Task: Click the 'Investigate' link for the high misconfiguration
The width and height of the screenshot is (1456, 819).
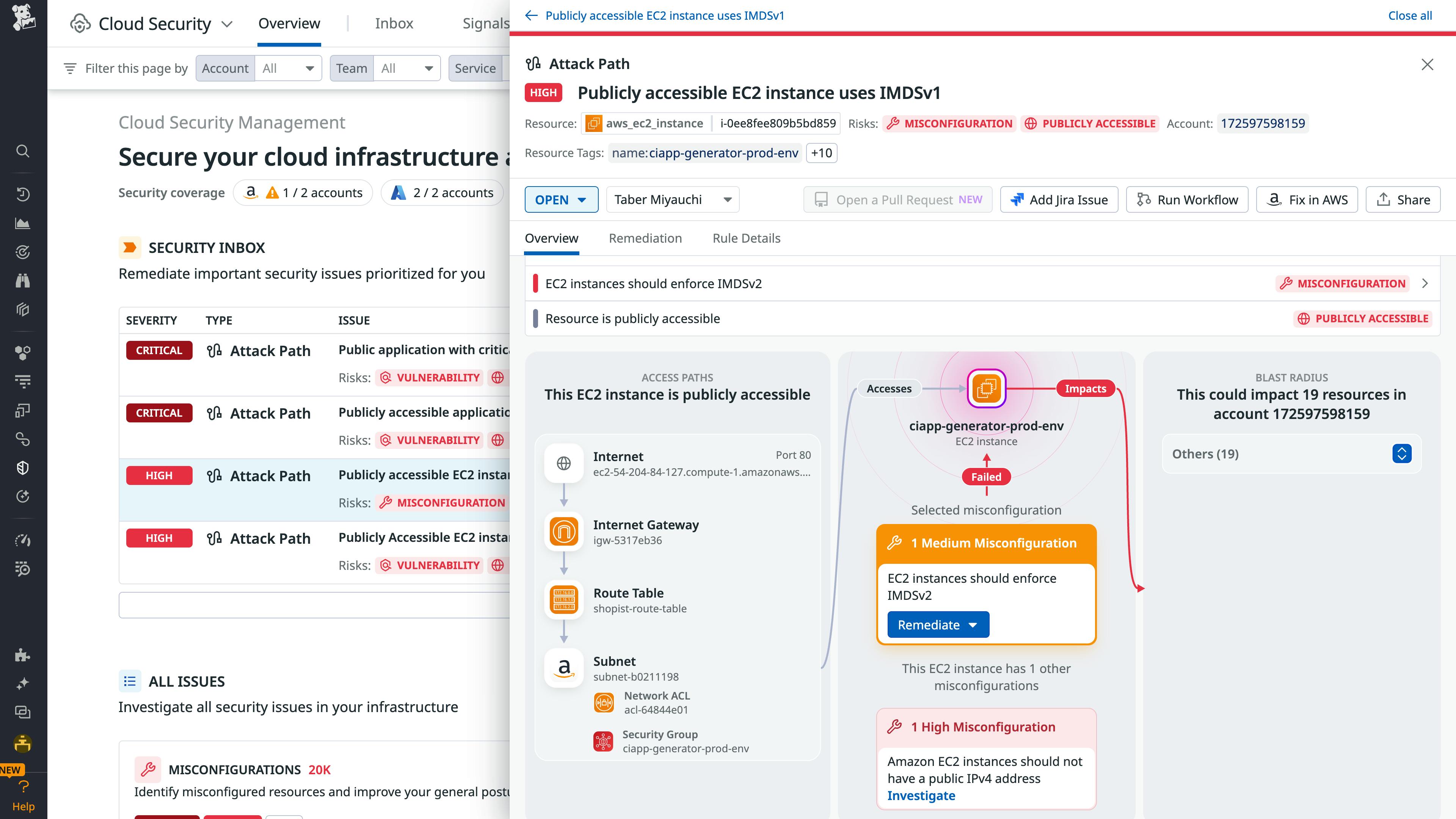Action: (x=921, y=795)
